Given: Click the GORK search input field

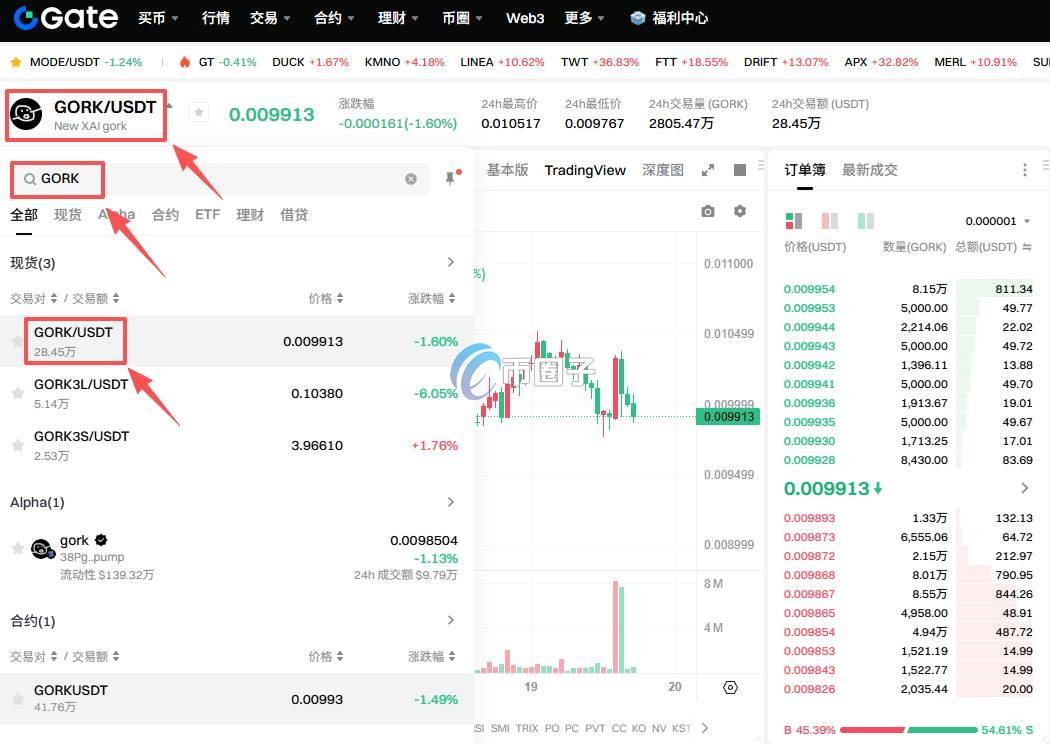Looking at the screenshot, I should (x=220, y=179).
